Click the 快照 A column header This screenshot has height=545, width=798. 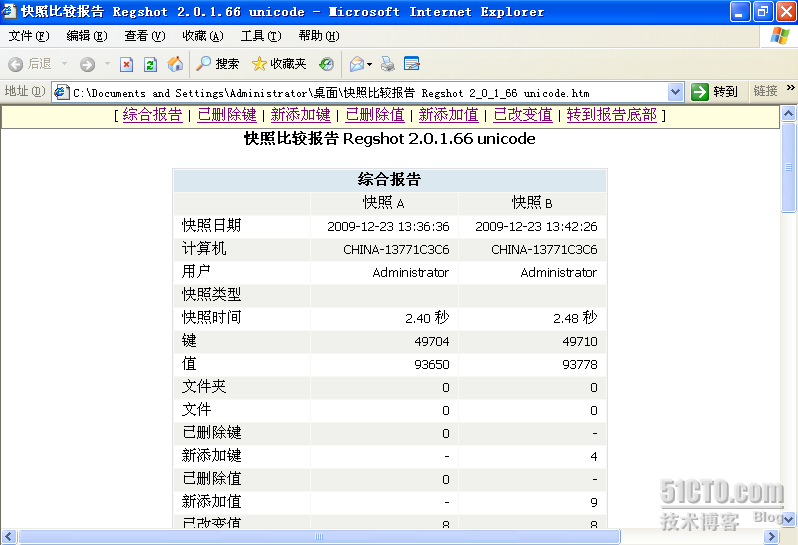pyautogui.click(x=384, y=203)
